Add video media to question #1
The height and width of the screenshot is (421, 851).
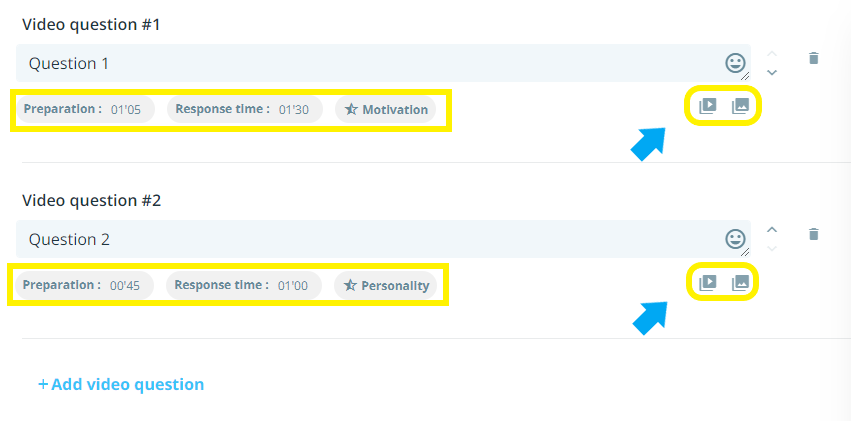tap(707, 106)
